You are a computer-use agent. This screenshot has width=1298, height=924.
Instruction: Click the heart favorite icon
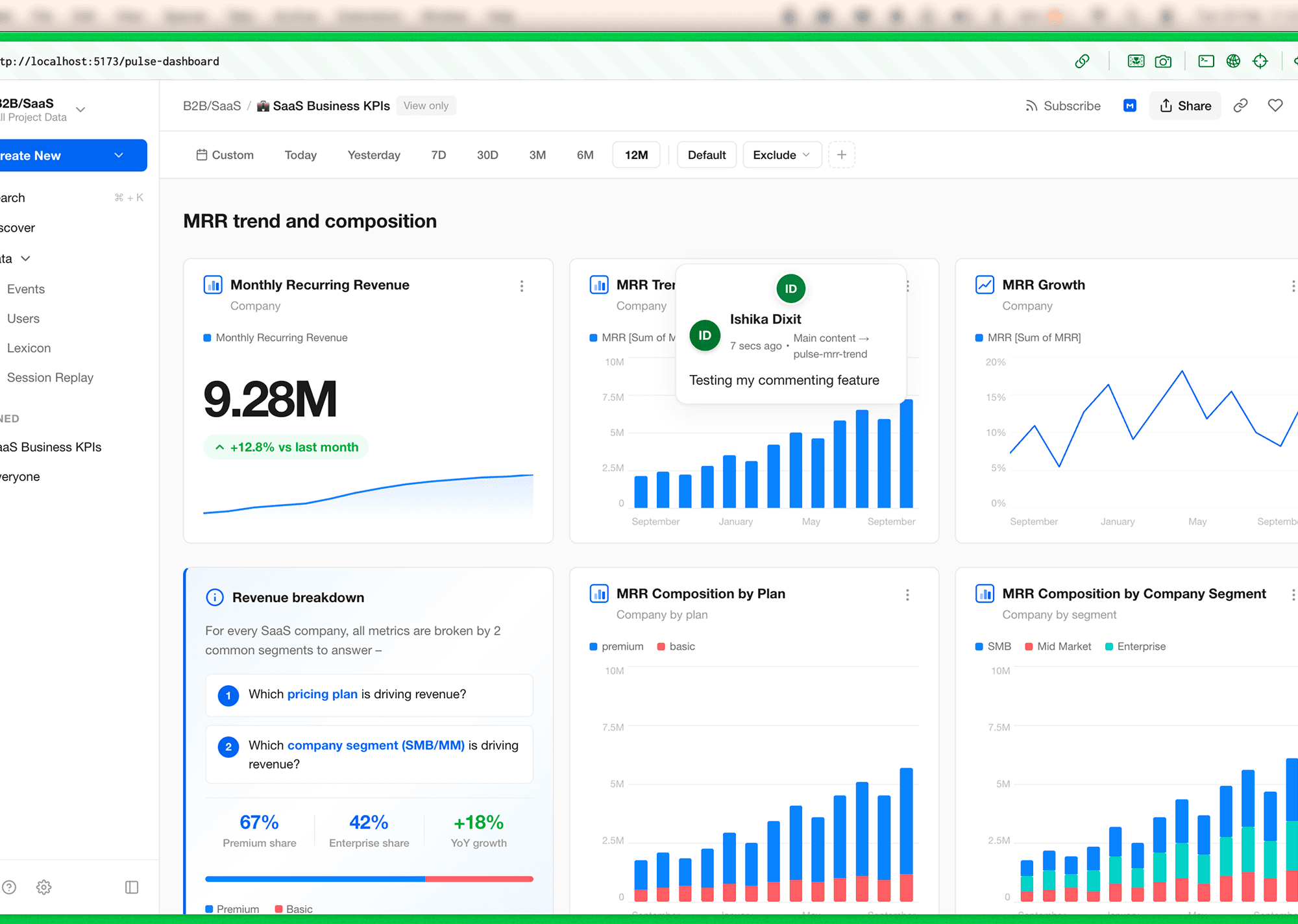1275,106
